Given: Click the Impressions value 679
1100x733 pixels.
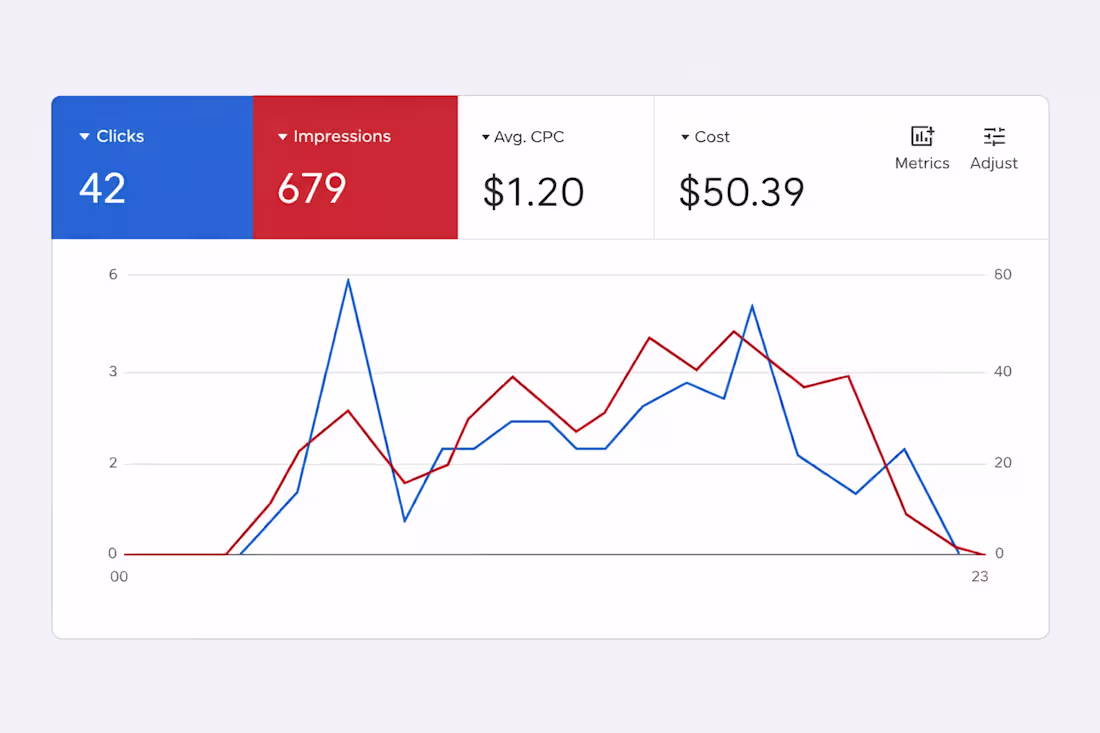Looking at the screenshot, I should coord(312,189).
